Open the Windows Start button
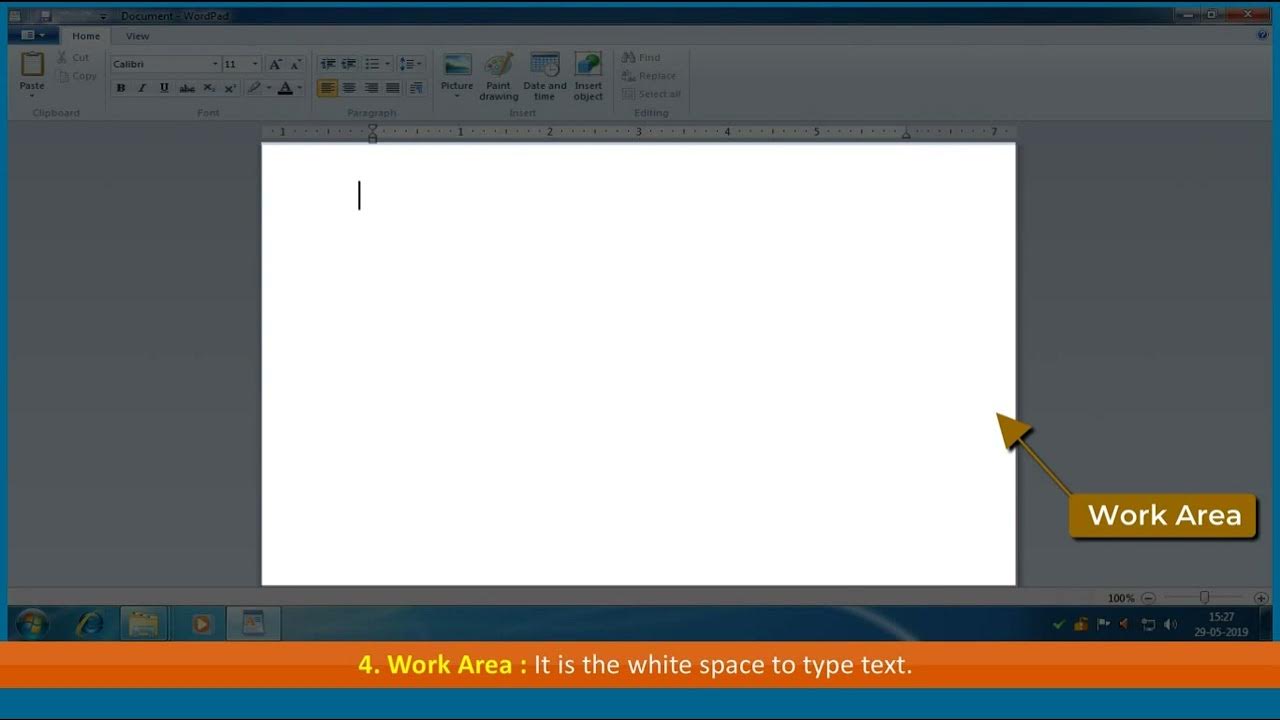1280x720 pixels. click(x=32, y=624)
